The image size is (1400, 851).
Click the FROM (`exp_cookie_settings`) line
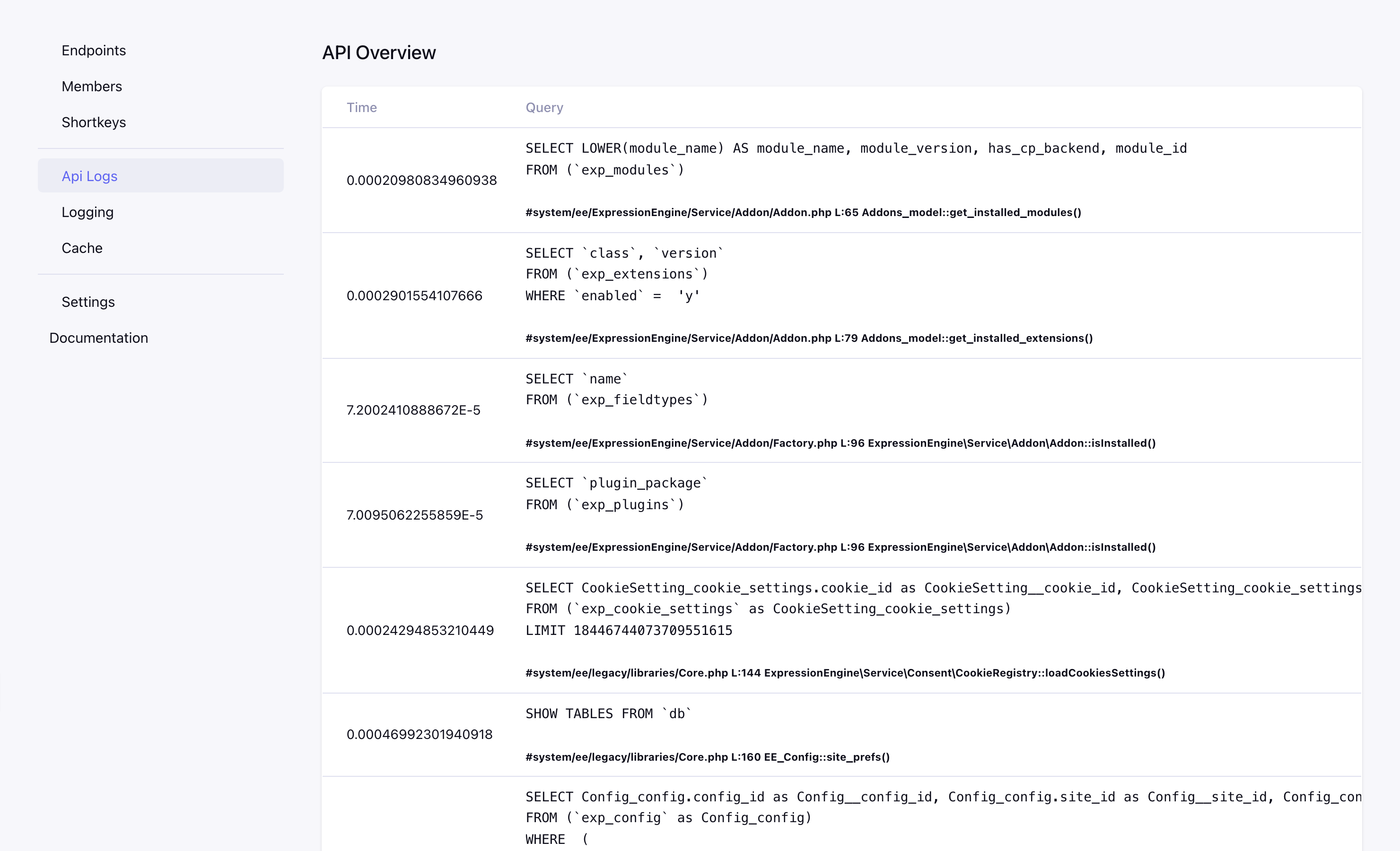click(x=769, y=609)
